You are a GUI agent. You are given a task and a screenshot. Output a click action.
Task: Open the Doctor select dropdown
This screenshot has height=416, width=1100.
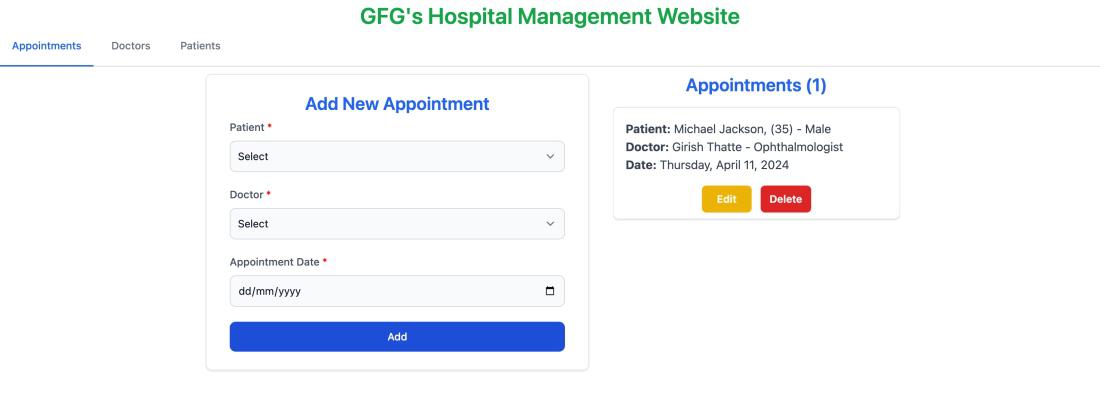397,224
